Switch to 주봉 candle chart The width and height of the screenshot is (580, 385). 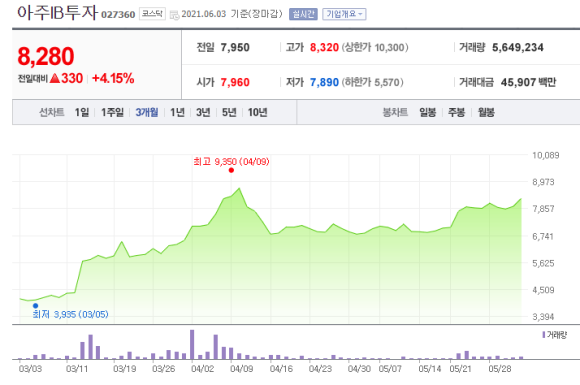click(x=456, y=112)
